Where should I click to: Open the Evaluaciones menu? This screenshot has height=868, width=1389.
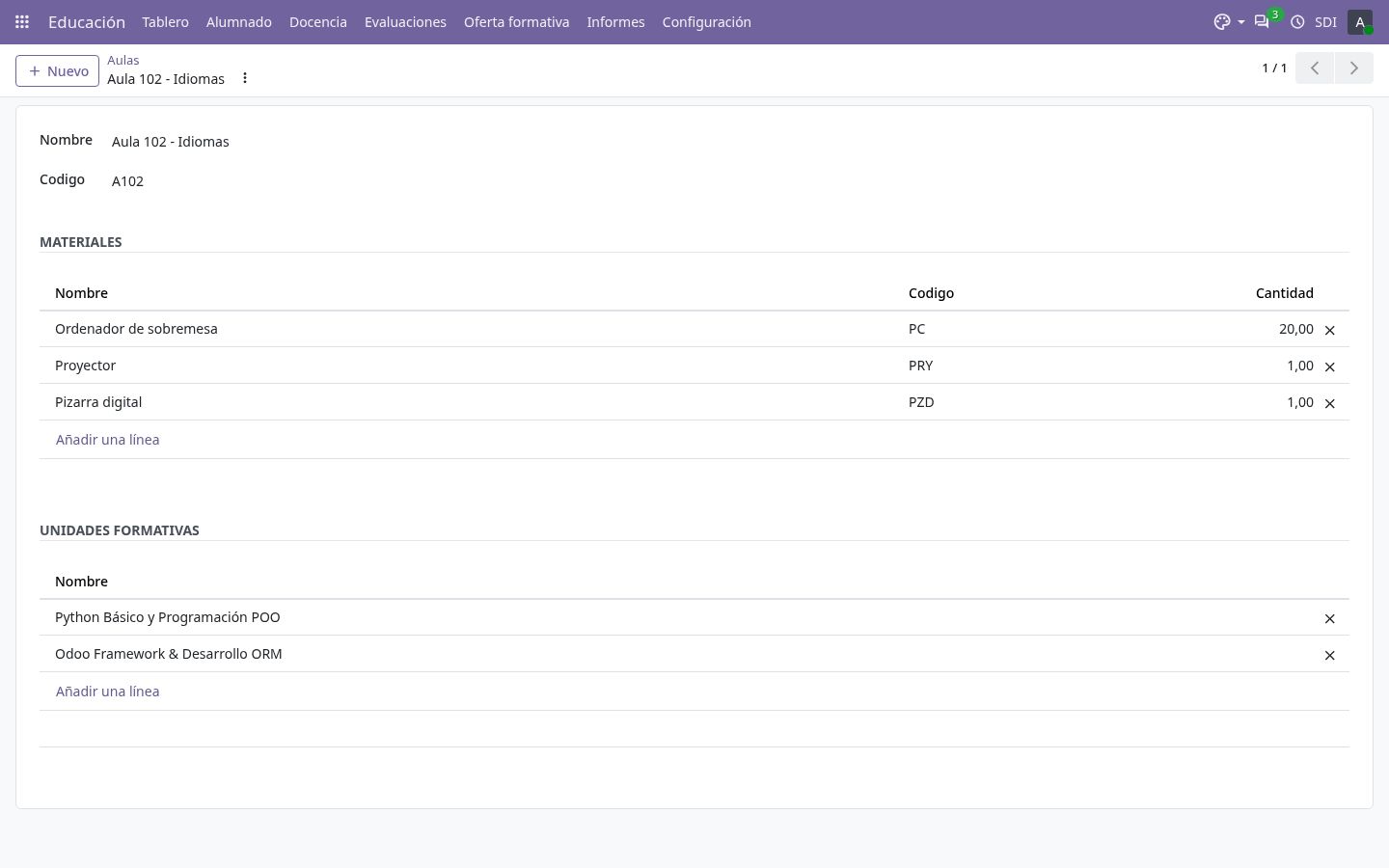pos(405,22)
